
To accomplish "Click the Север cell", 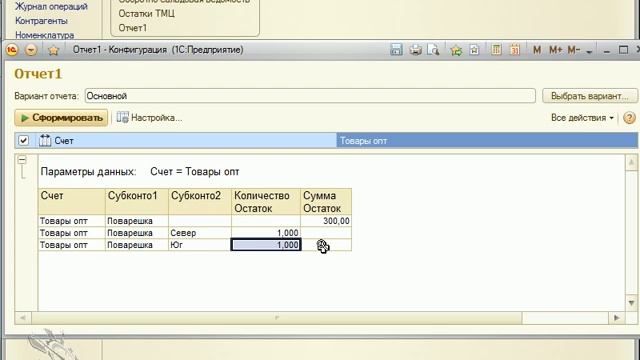I will point(200,233).
